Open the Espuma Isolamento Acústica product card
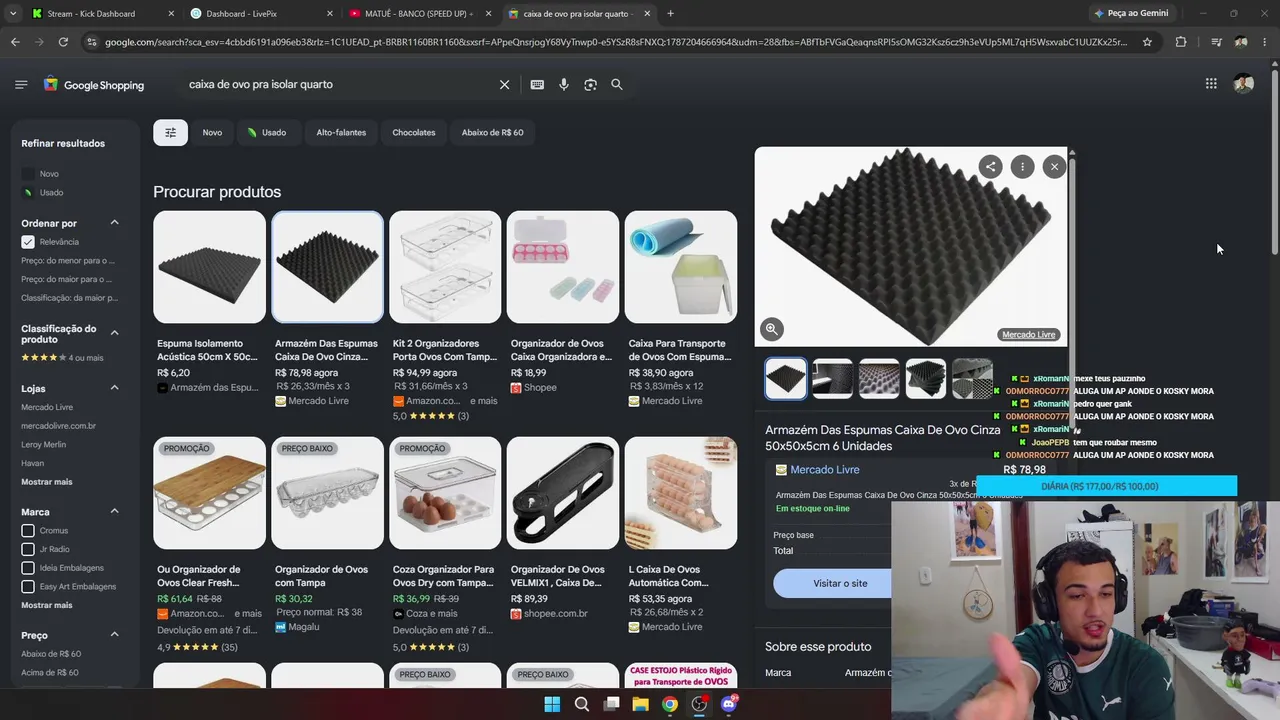Image resolution: width=1280 pixels, height=720 pixels. tap(209, 303)
